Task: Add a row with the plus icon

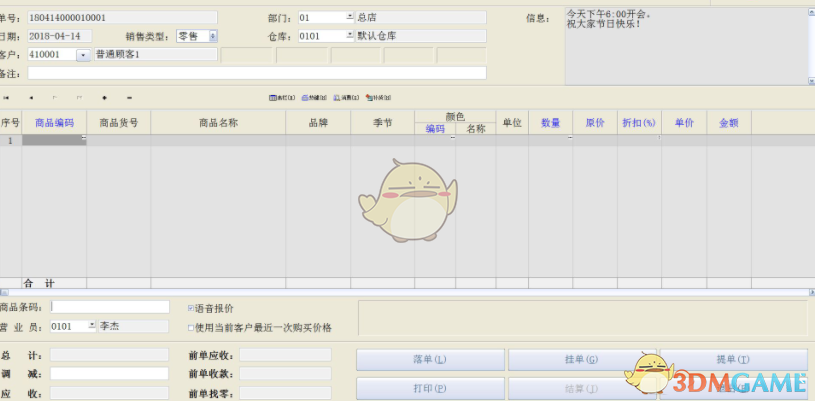Action: (x=104, y=97)
